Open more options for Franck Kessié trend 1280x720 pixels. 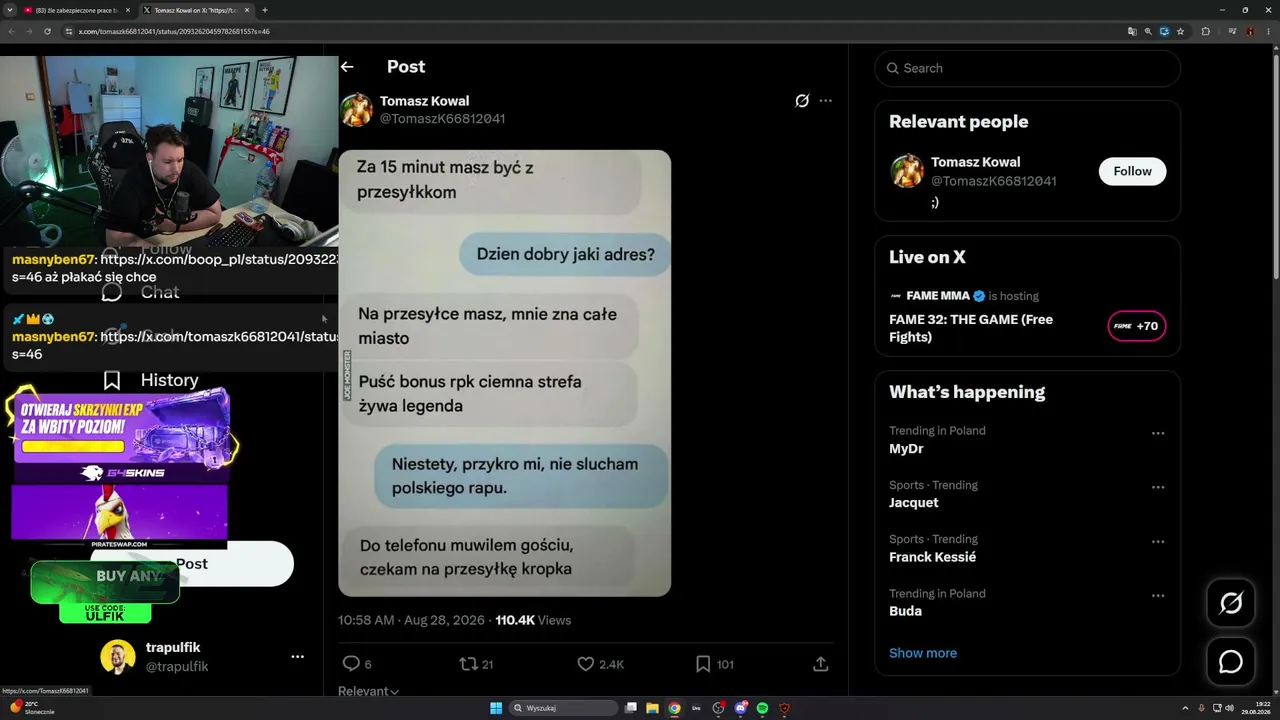[x=1158, y=541]
